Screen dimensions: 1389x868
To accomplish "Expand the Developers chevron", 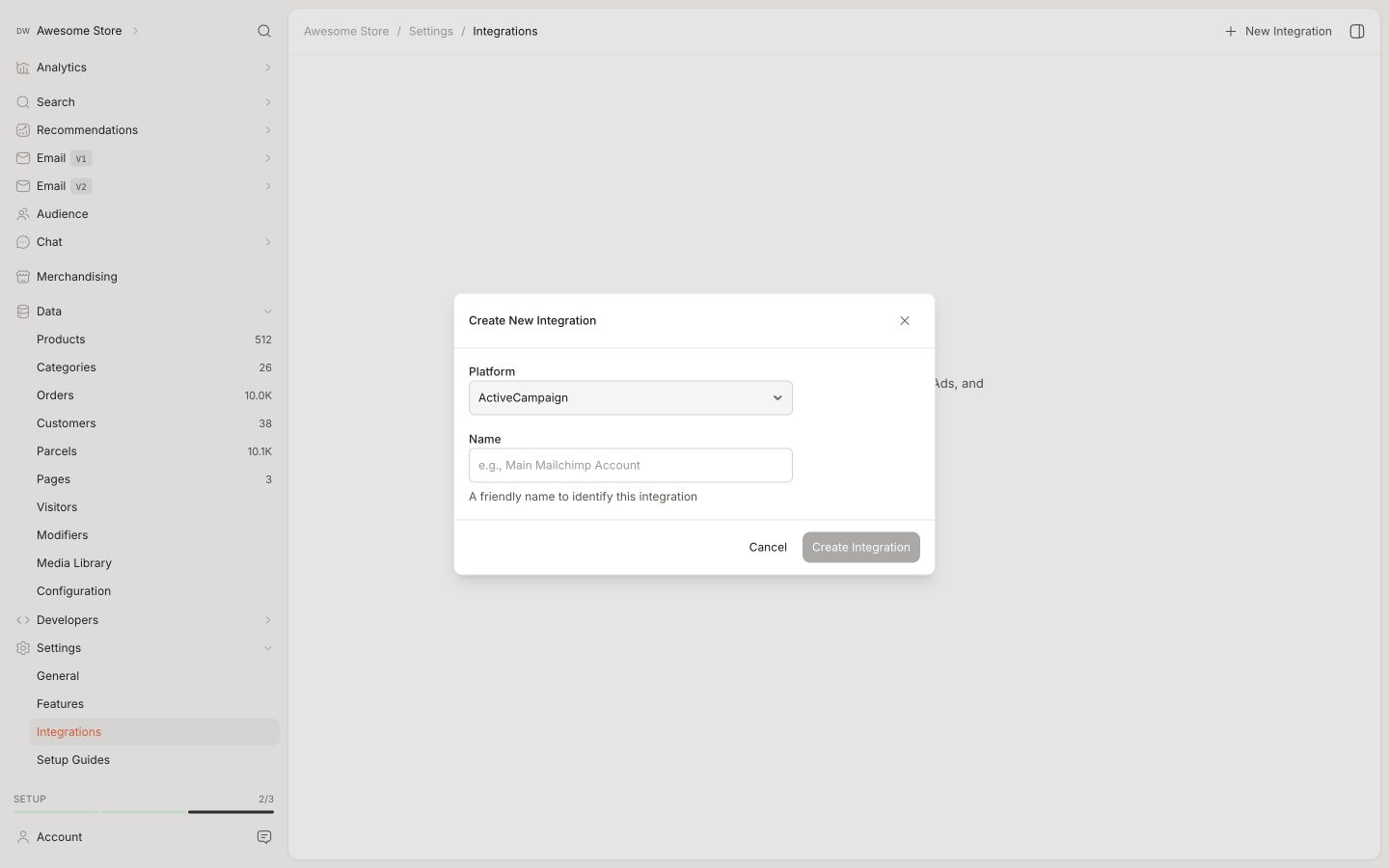I will (x=268, y=620).
